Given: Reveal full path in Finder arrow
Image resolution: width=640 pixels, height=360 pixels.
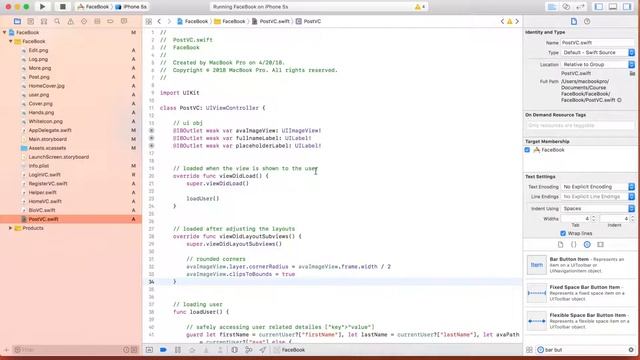Looking at the screenshot, I should (x=619, y=100).
